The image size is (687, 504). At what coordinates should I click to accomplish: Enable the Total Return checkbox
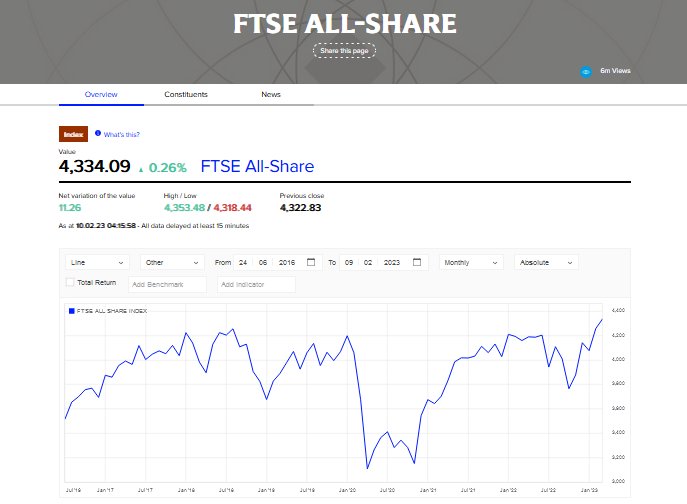pos(70,282)
